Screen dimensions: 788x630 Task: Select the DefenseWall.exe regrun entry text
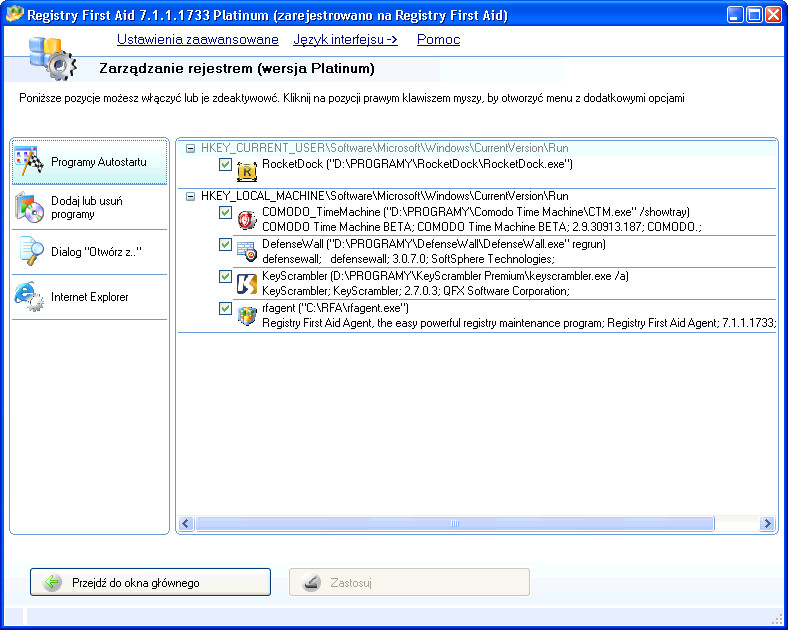point(434,244)
